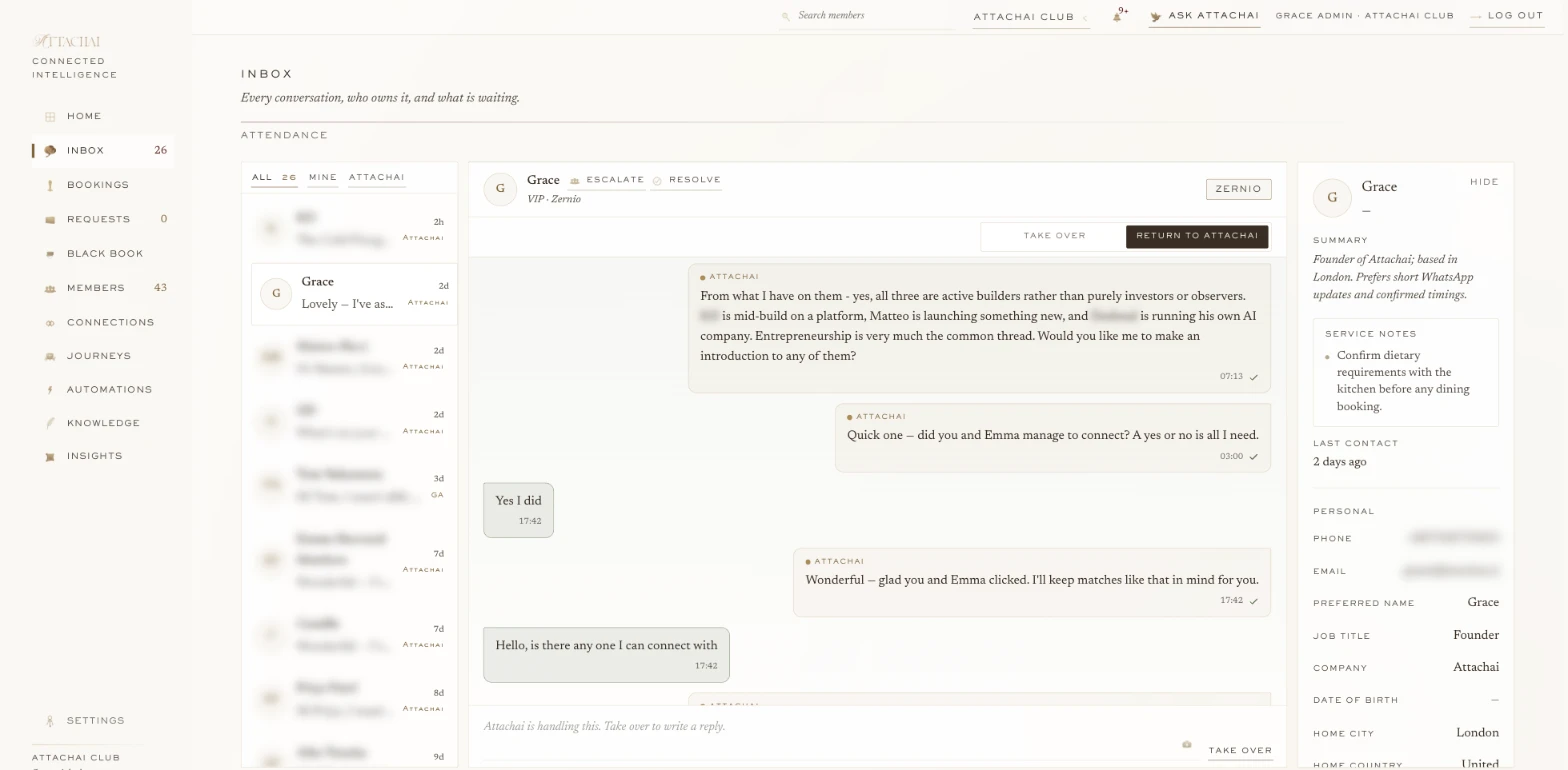Switch handling mode to Take Over
This screenshot has height=770, width=1568.
(1054, 236)
